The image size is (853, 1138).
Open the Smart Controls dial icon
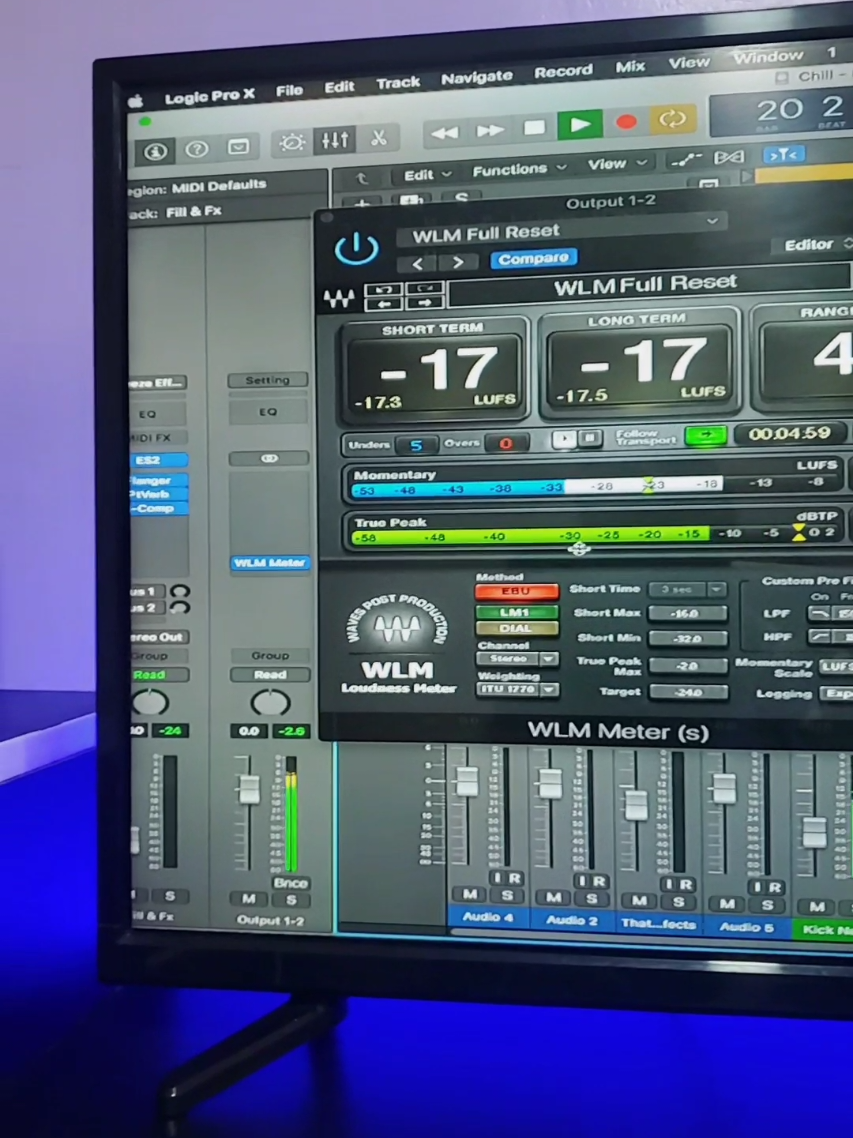[x=292, y=142]
